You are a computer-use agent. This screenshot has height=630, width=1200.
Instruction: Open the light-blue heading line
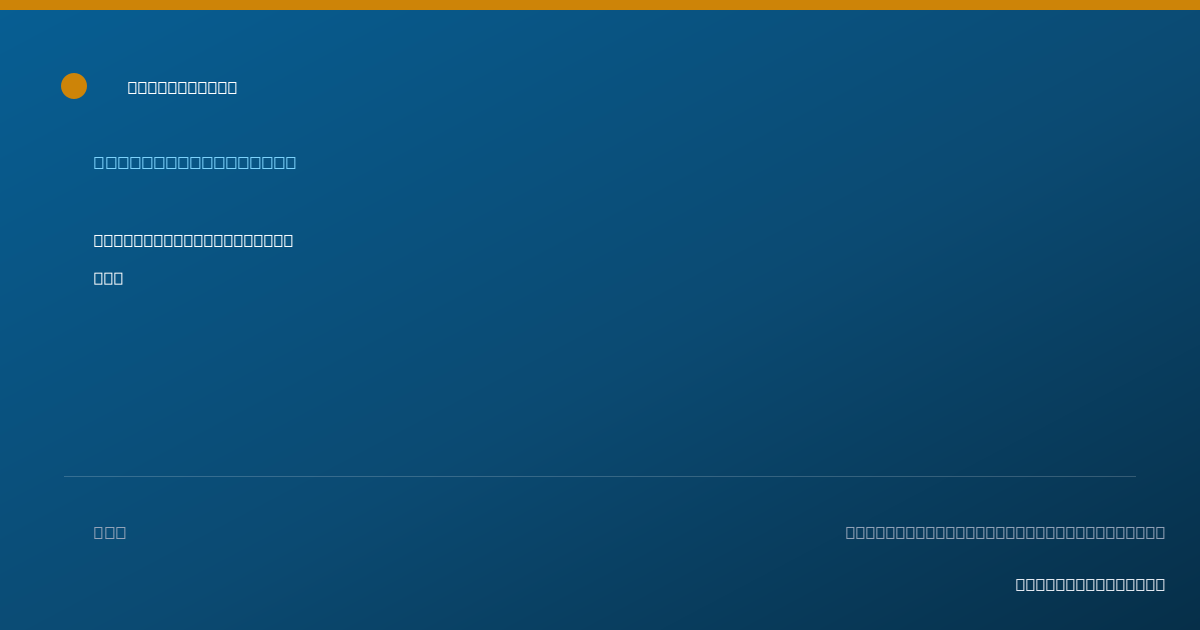(x=195, y=162)
